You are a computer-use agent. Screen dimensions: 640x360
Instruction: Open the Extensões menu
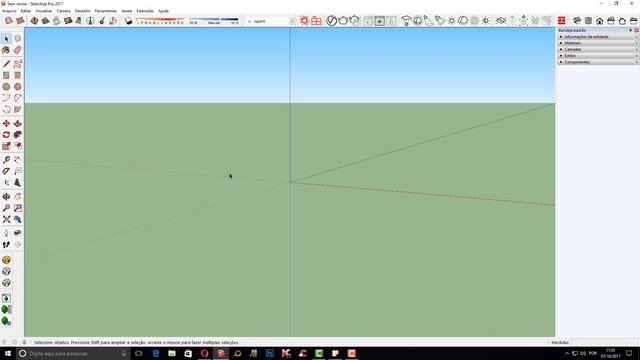click(145, 11)
